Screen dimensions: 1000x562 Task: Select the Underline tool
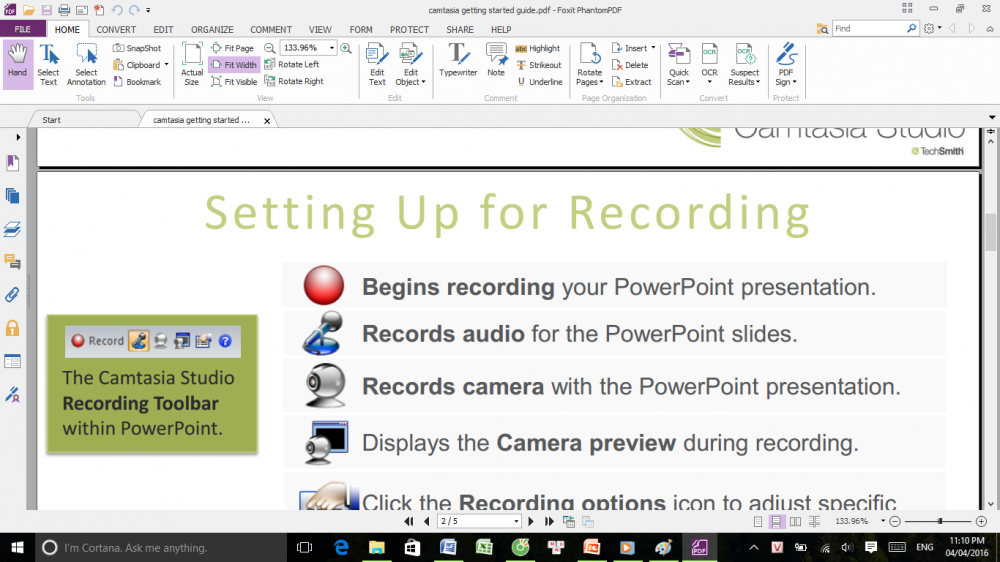click(540, 82)
